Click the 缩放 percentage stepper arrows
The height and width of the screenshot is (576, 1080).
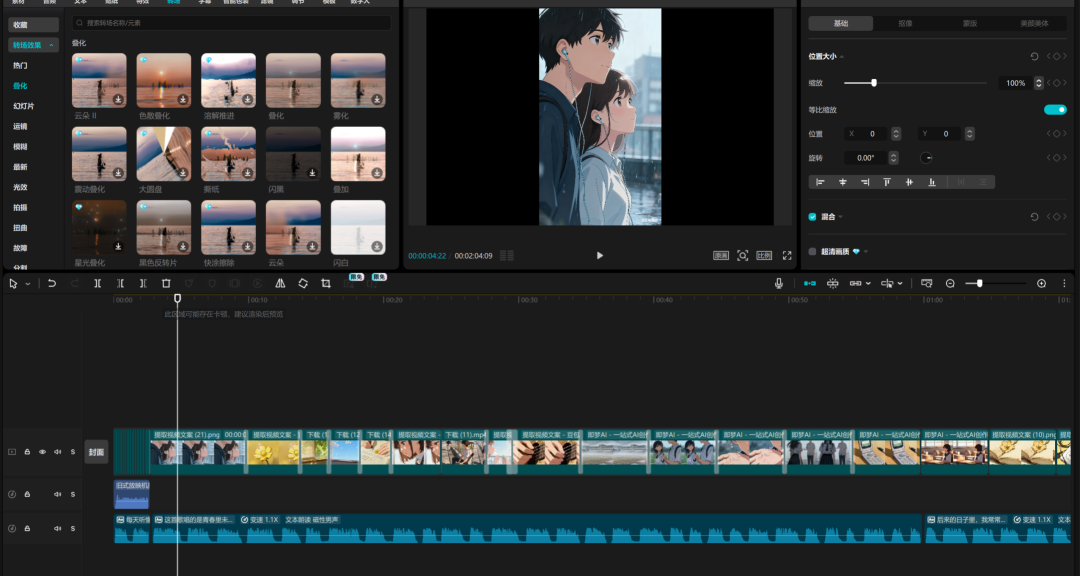click(1039, 83)
